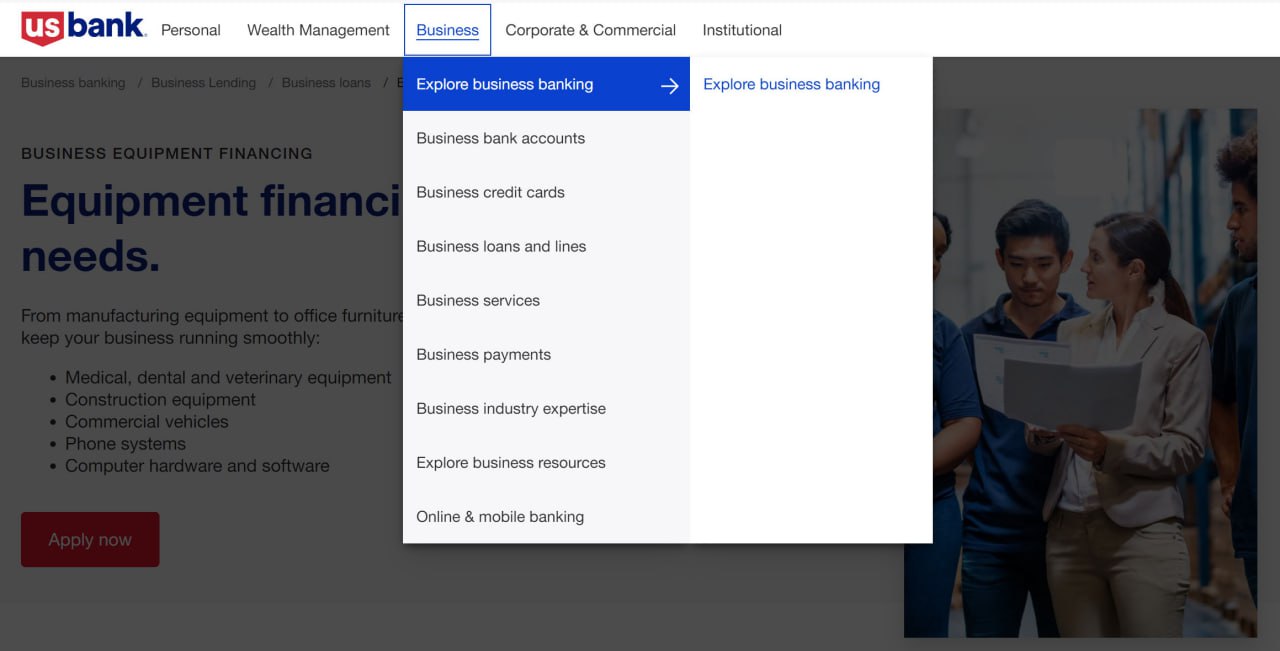The height and width of the screenshot is (651, 1280).
Task: Collapse the Business navigation menu
Action: (447, 30)
